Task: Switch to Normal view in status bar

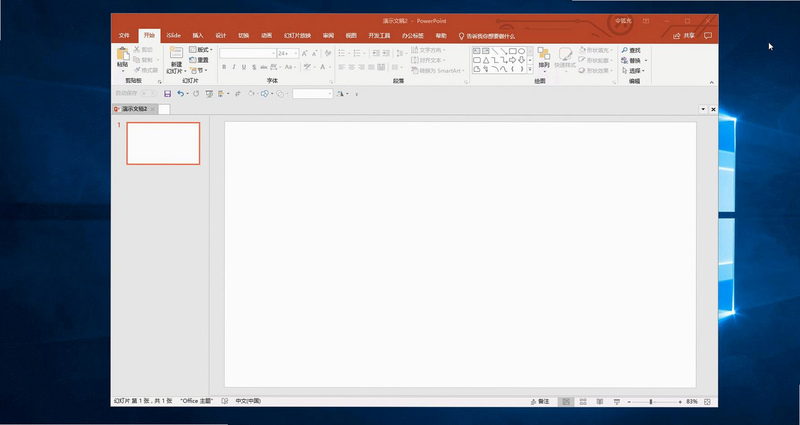Action: (566, 402)
